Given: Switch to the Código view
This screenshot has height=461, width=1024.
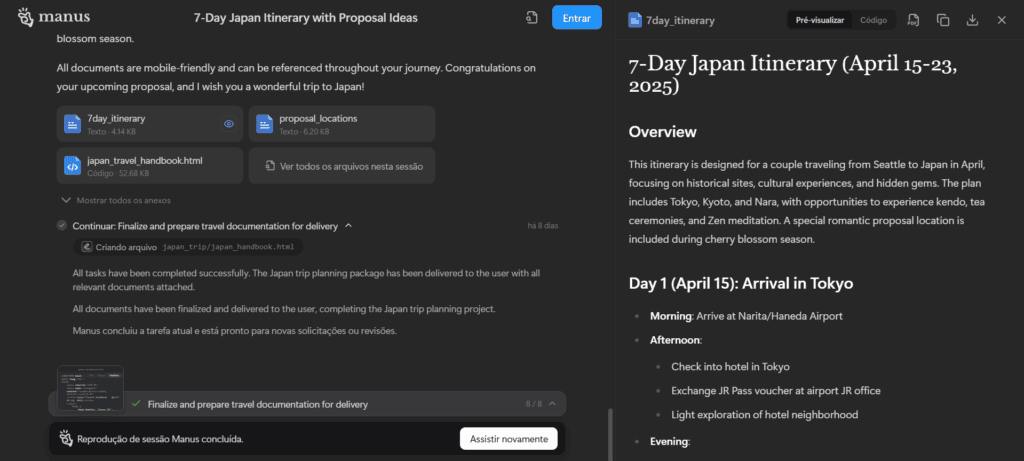Looking at the screenshot, I should tap(873, 20).
